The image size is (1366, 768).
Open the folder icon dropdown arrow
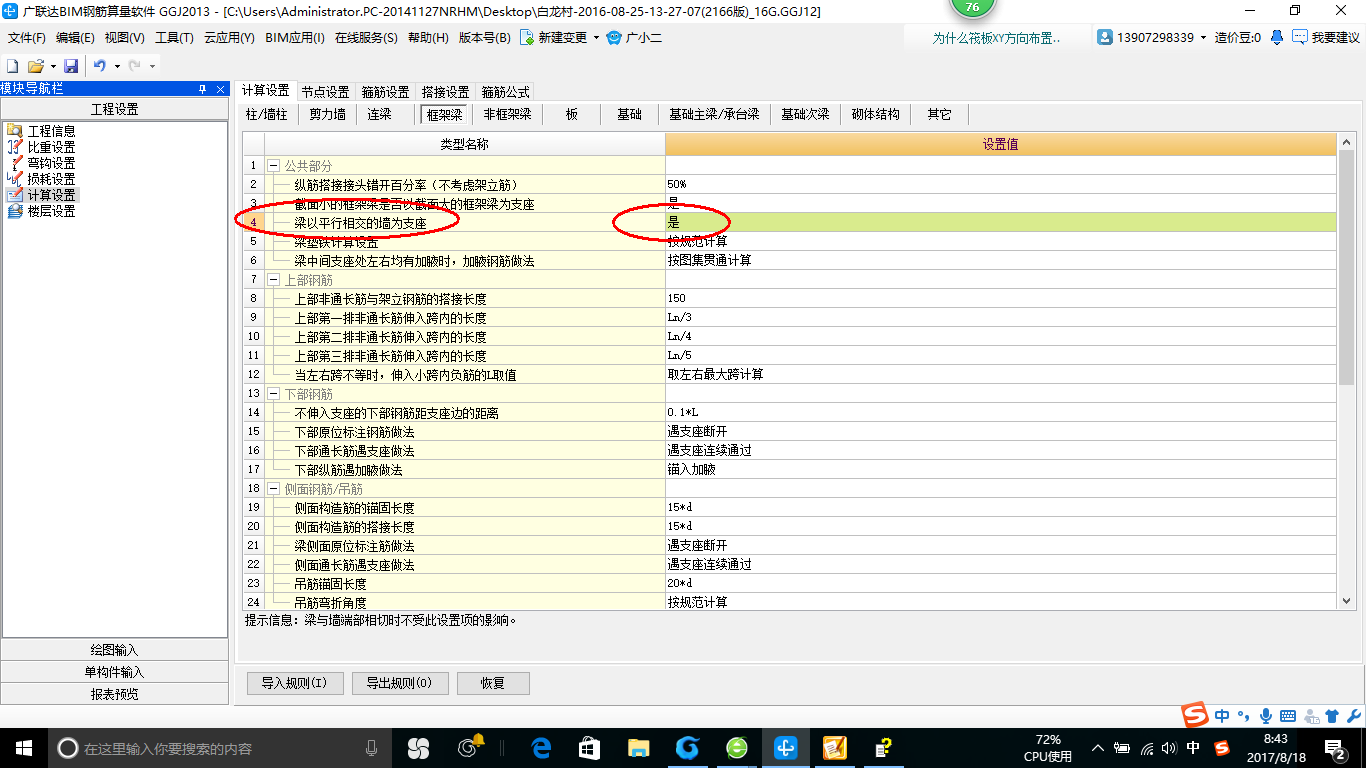click(53, 66)
